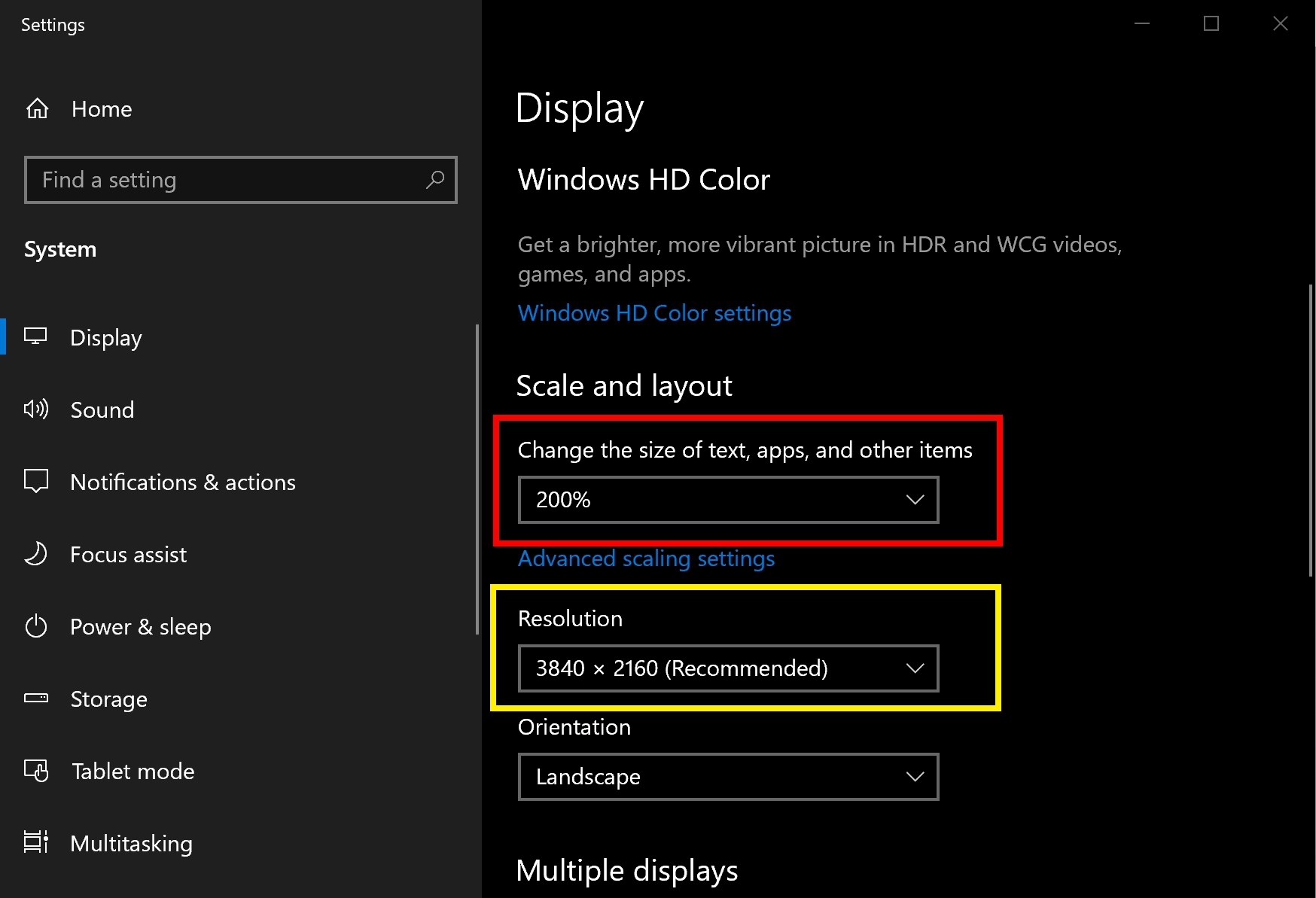1316x898 pixels.
Task: Focus the Find a setting search box
Action: pos(241,180)
